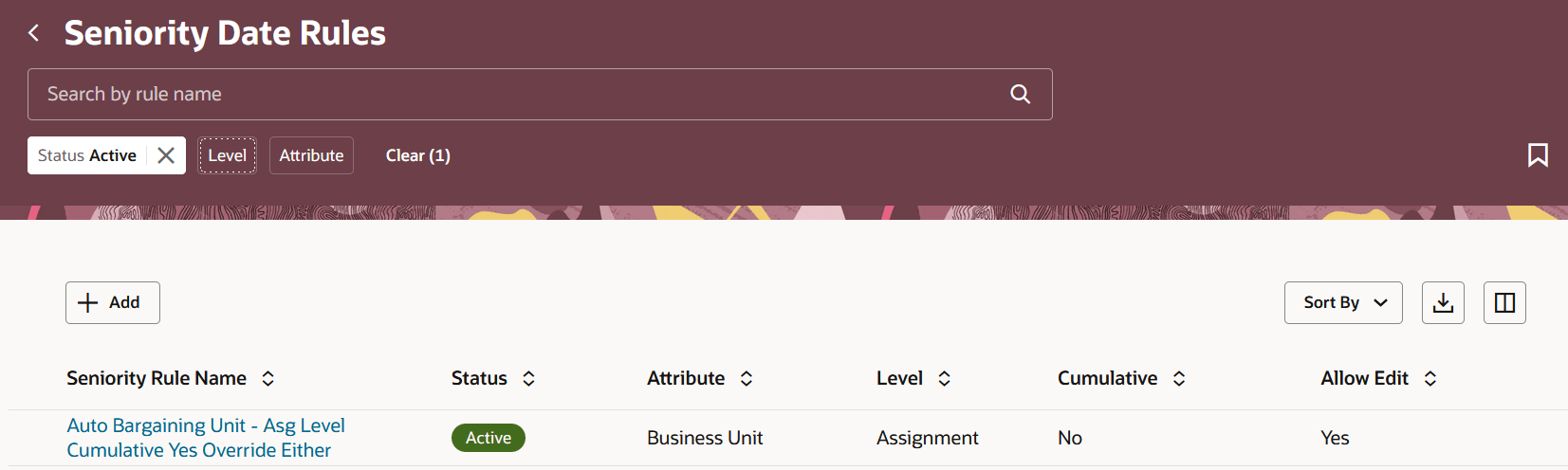Sort by Status column arrows
This screenshot has height=470, width=1568.
[529, 379]
